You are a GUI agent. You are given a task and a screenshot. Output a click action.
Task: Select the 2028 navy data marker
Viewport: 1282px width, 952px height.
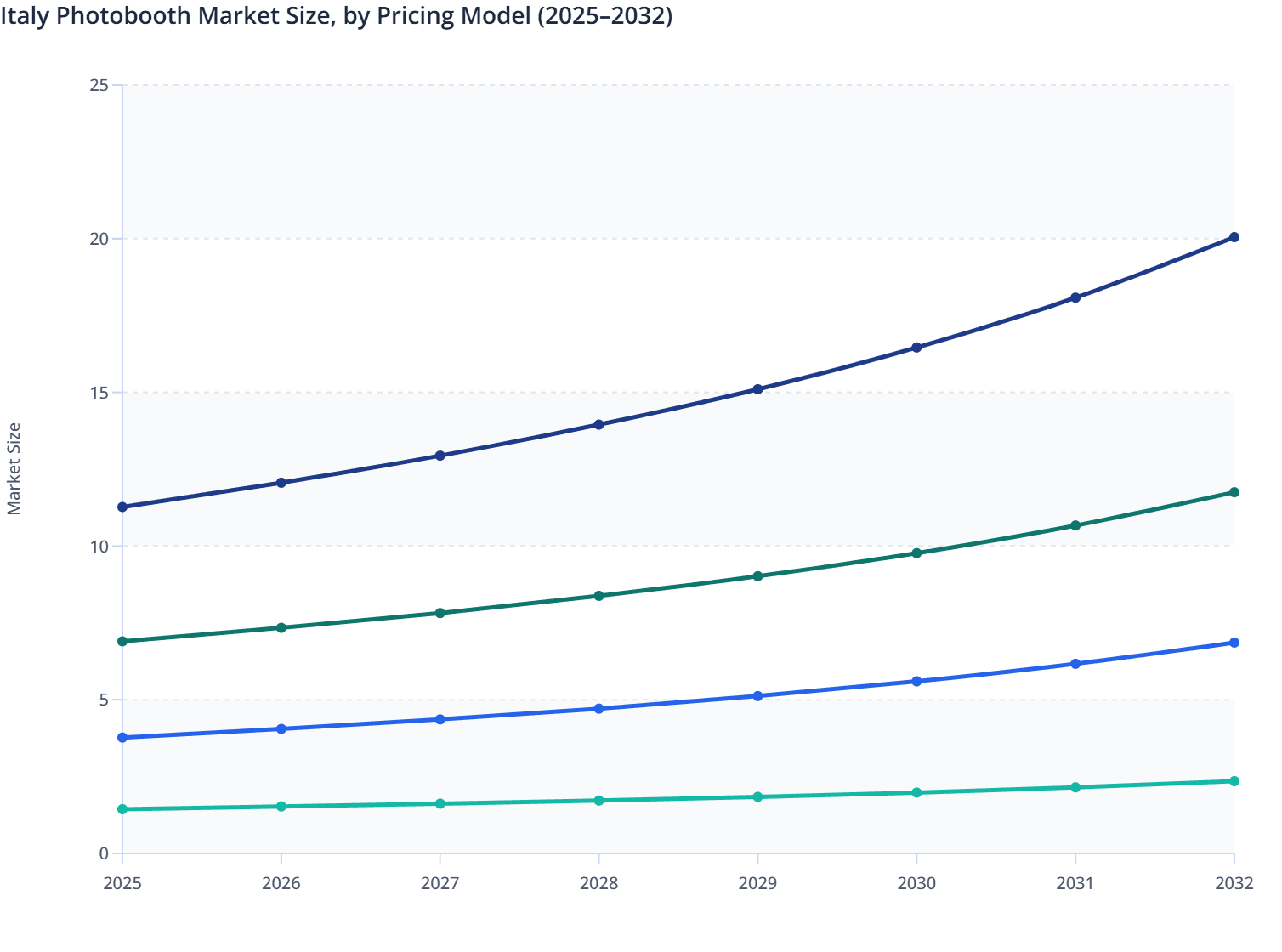pos(600,423)
